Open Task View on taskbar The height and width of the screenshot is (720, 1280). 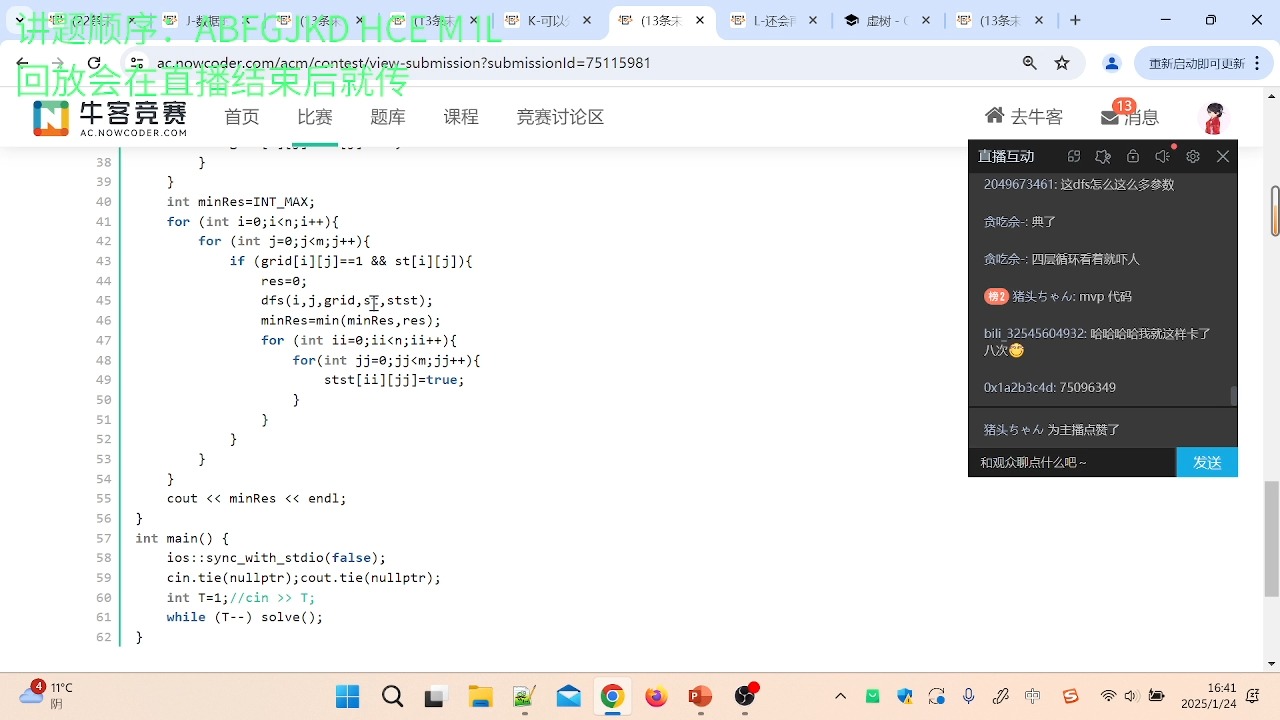coord(435,697)
